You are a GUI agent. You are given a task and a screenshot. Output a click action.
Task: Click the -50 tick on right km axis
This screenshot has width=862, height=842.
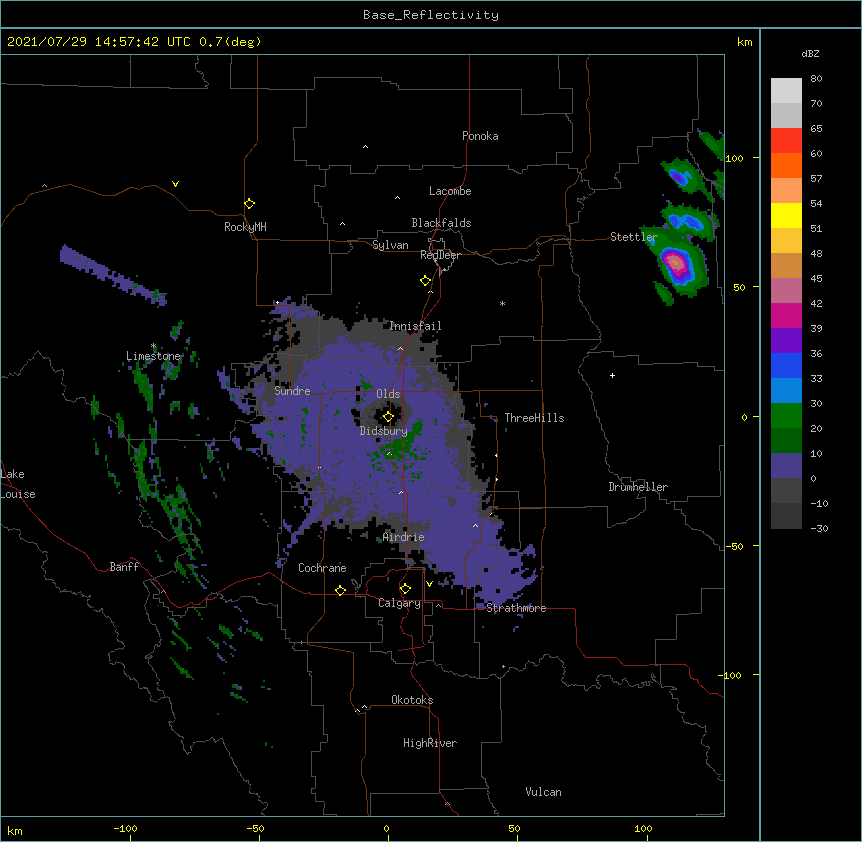pos(734,546)
